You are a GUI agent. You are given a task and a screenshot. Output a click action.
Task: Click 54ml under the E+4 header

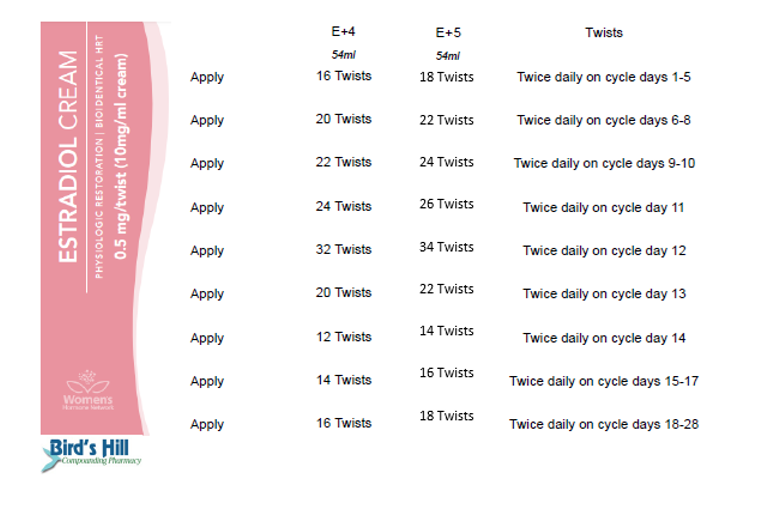pyautogui.click(x=343, y=55)
